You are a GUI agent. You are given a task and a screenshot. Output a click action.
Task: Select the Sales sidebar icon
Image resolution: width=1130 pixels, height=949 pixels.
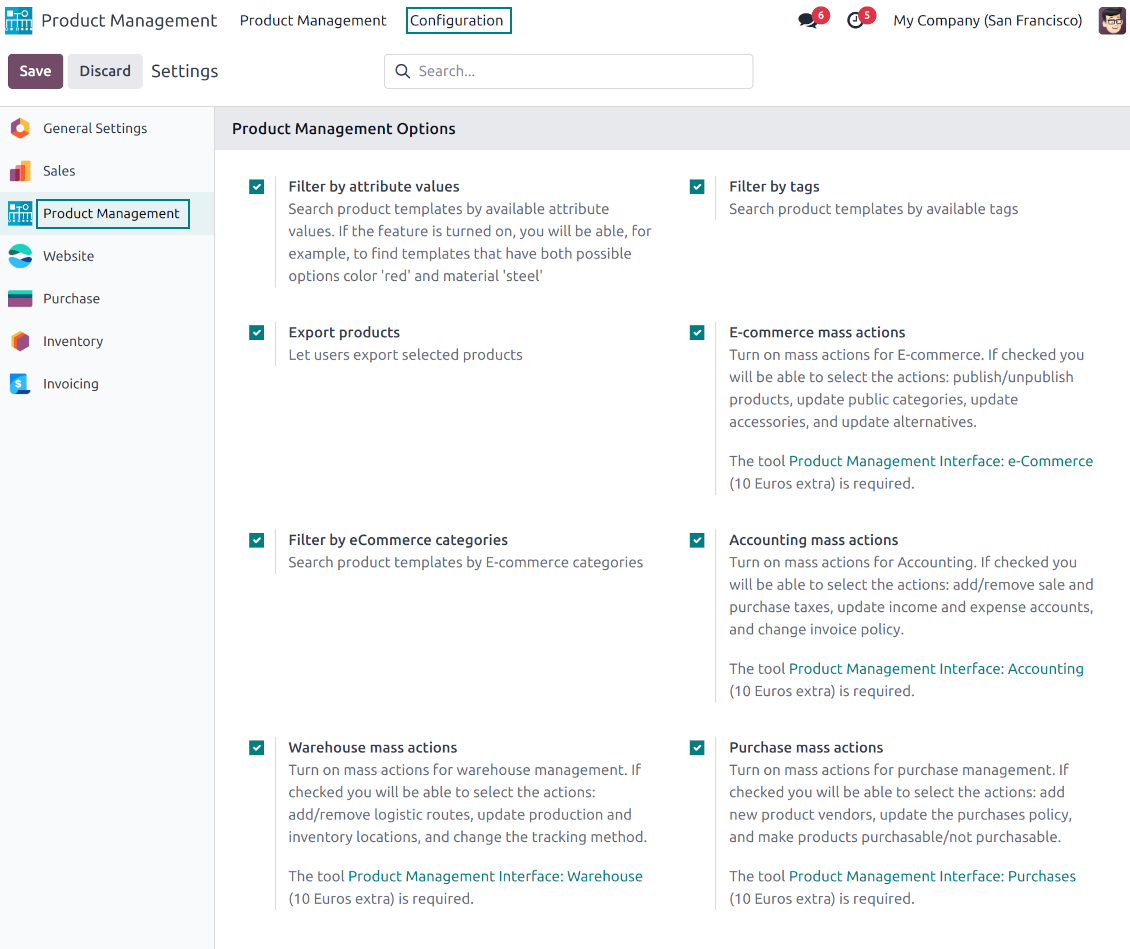pos(20,171)
